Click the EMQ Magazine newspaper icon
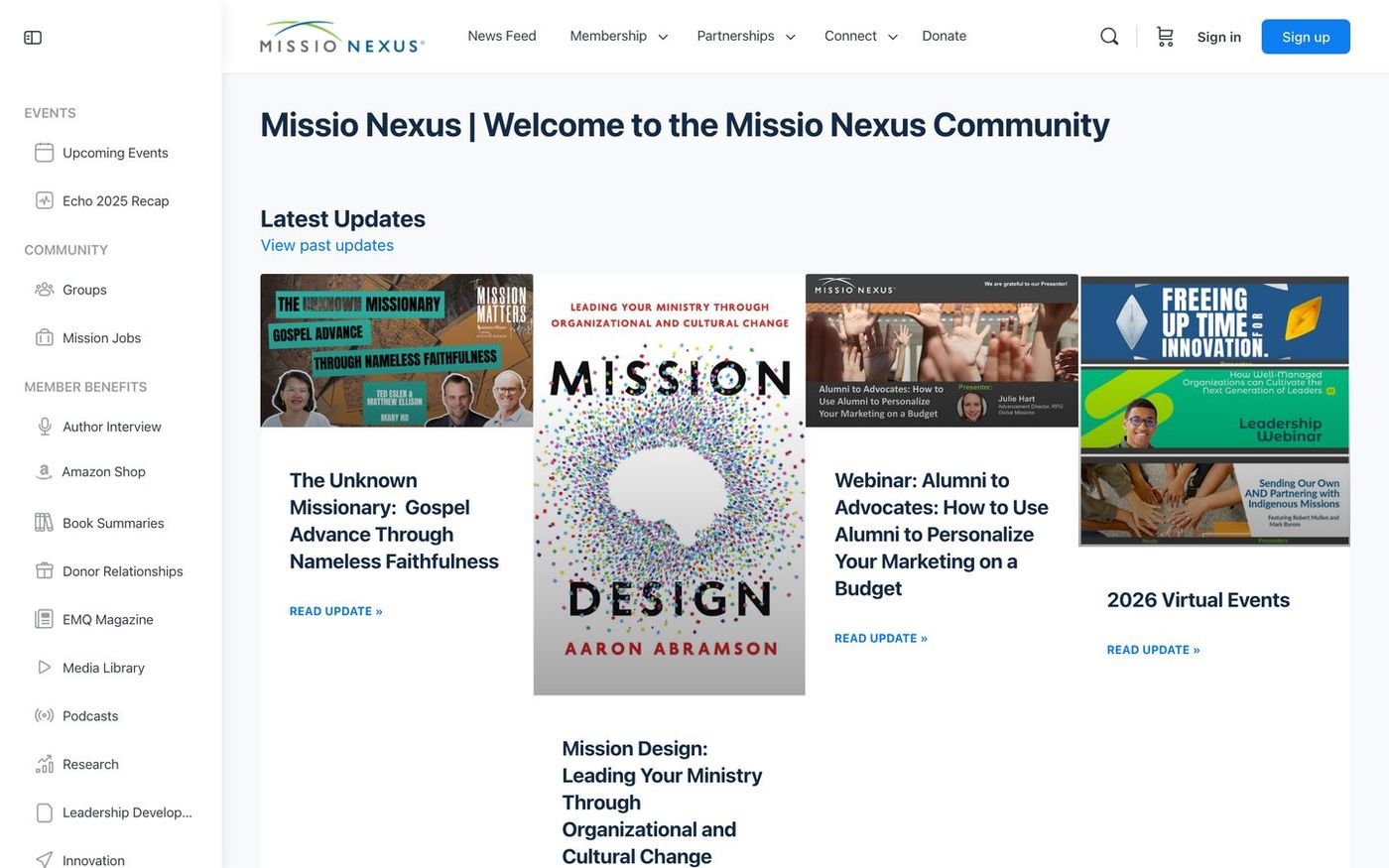This screenshot has height=868, width=1389. pyautogui.click(x=44, y=619)
